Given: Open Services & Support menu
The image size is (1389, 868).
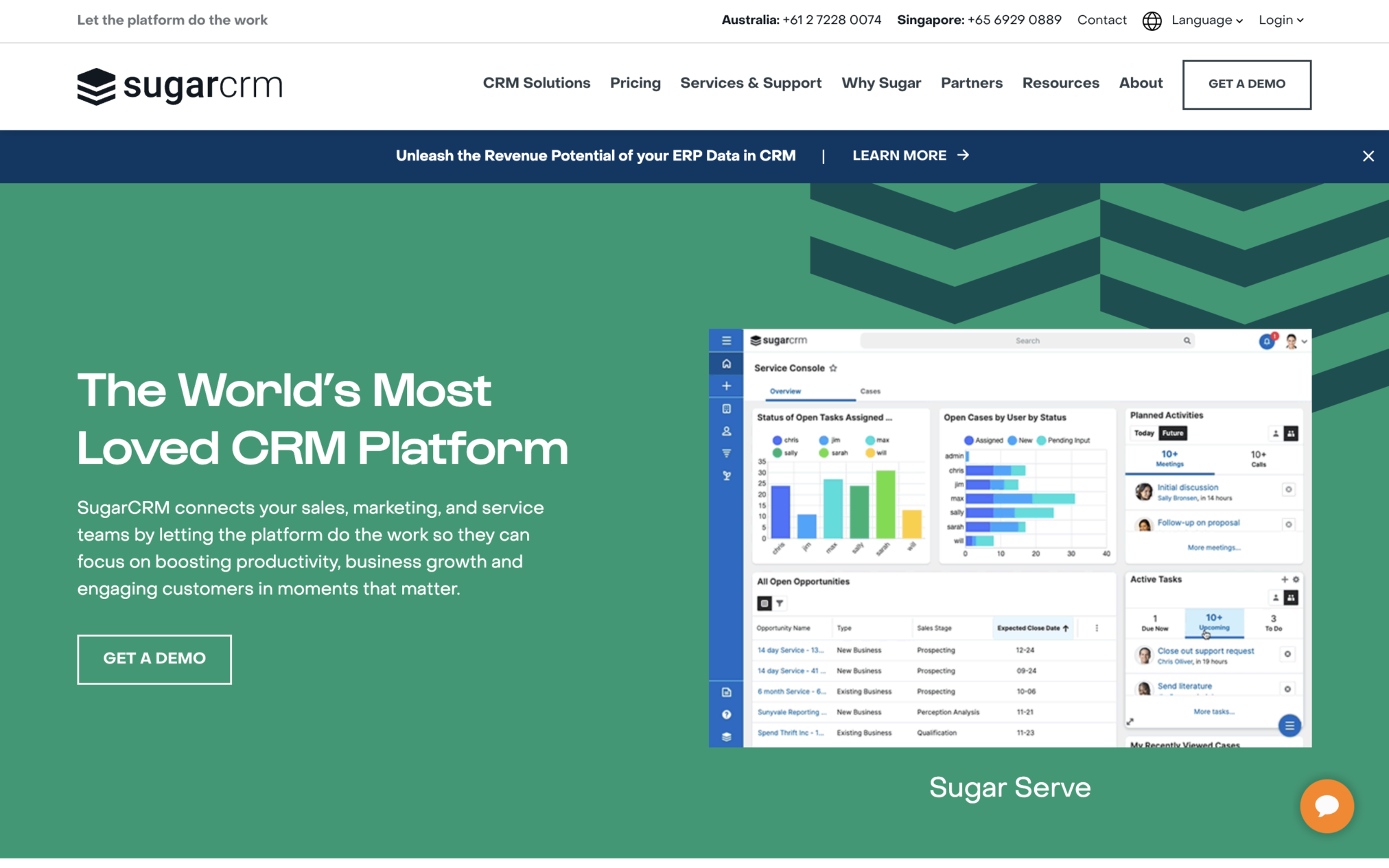Looking at the screenshot, I should (751, 83).
